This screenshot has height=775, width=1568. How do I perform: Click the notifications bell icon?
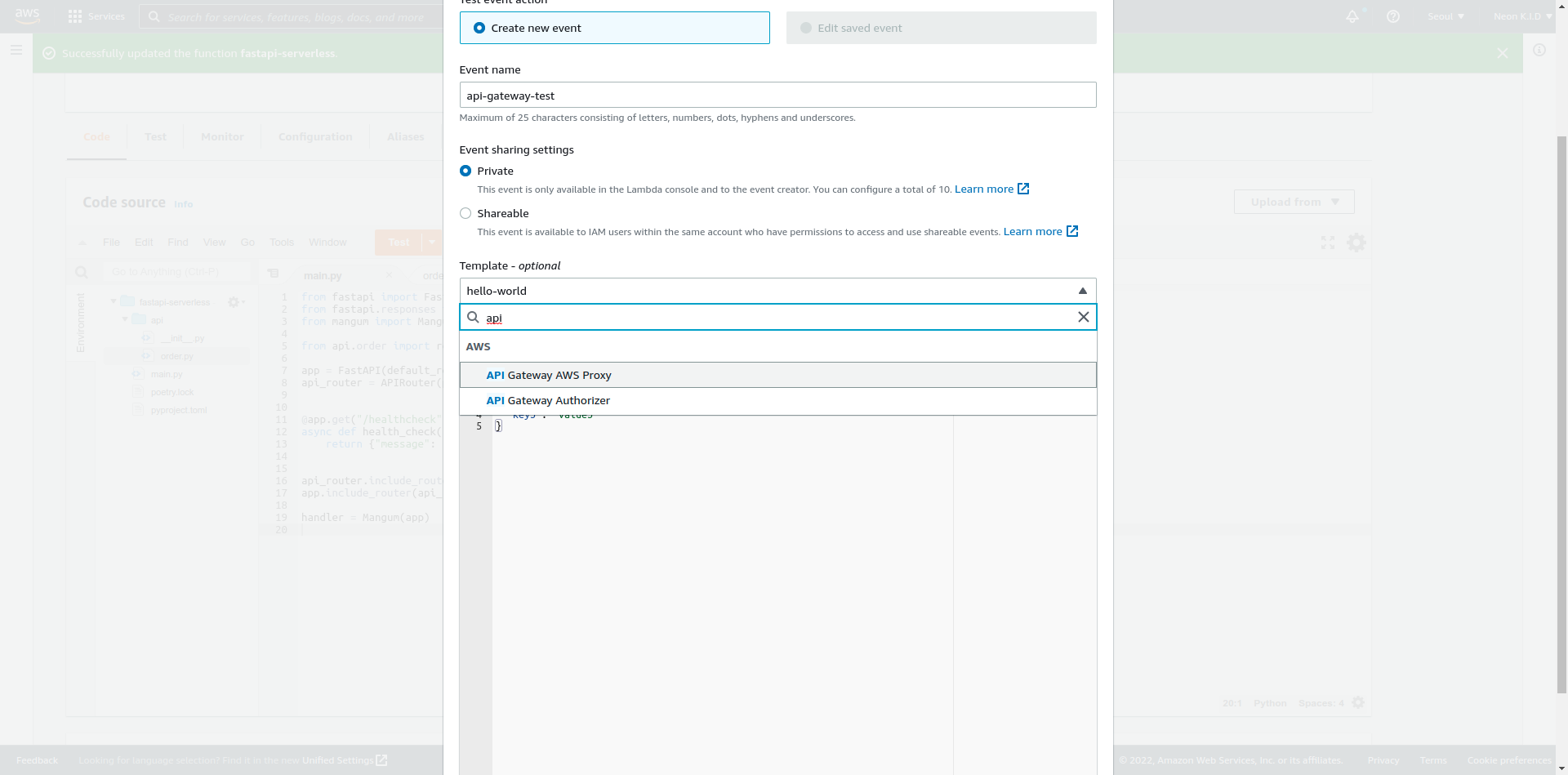[x=1352, y=16]
